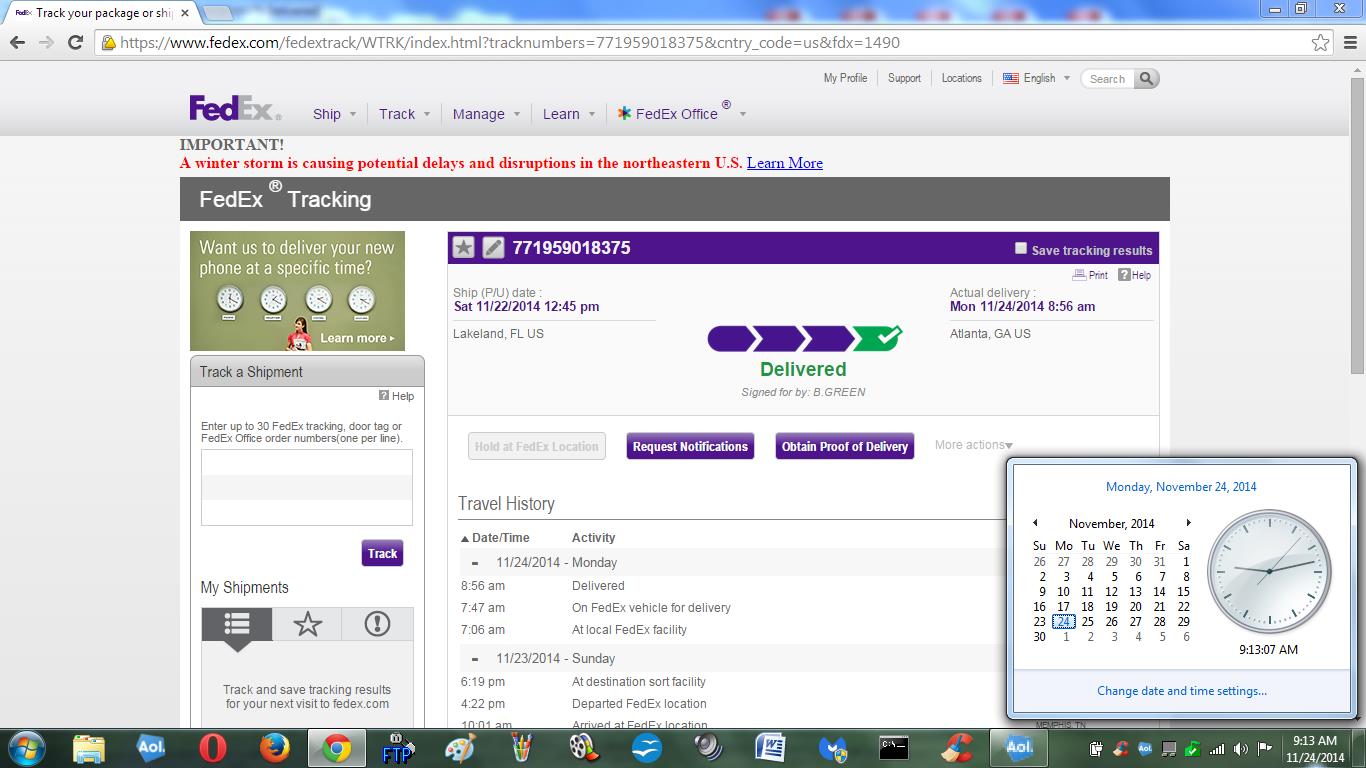The image size is (1366, 768).
Task: Open the FTP program from taskbar
Action: 398,748
